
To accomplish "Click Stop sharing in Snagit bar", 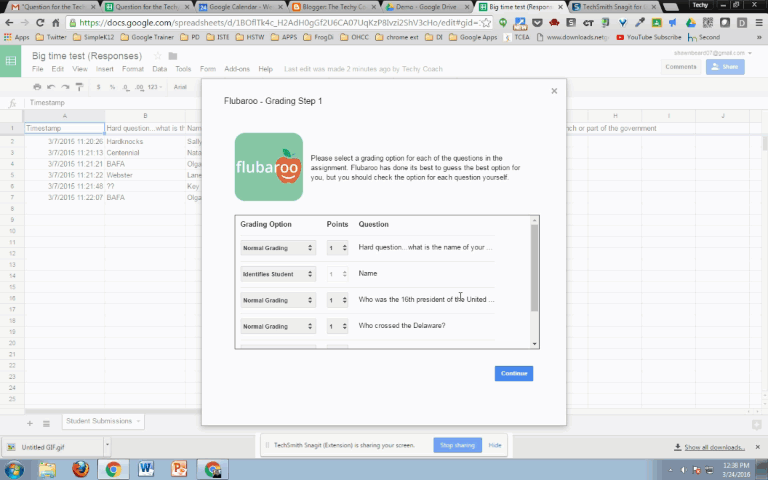I will [x=457, y=445].
